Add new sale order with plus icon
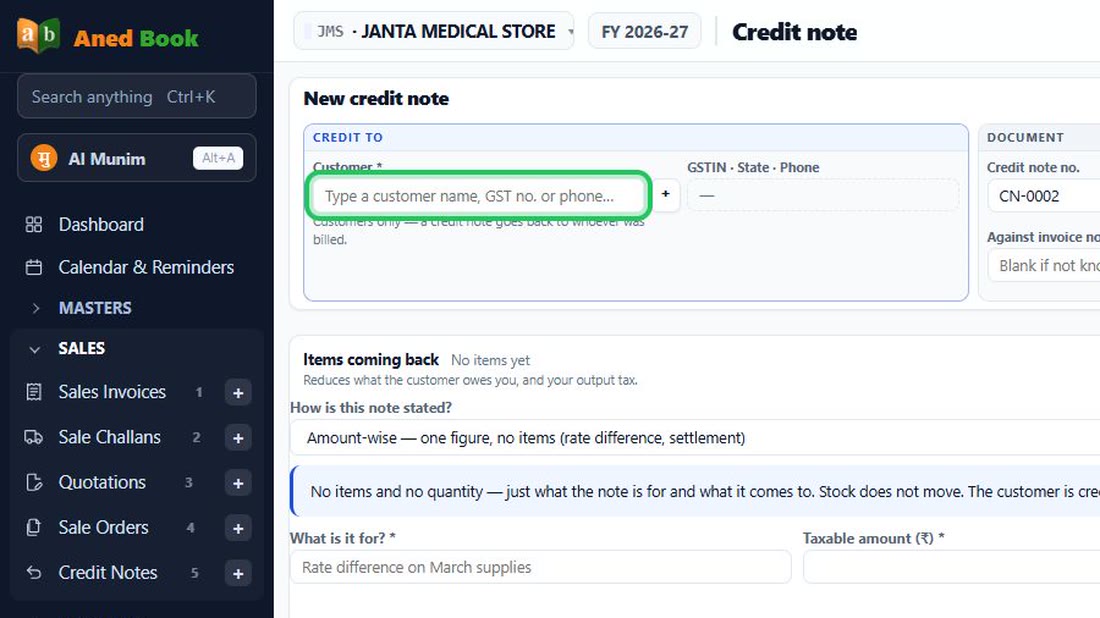The height and width of the screenshot is (618, 1100). 238,528
